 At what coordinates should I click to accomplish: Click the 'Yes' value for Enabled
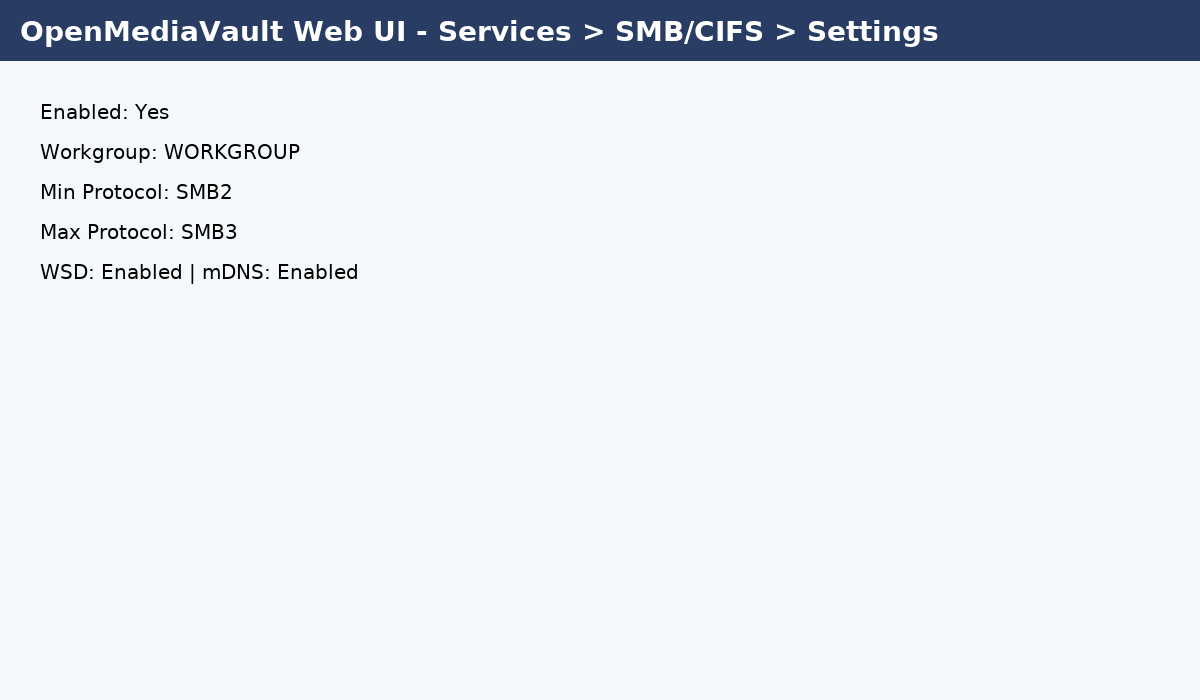coord(152,113)
